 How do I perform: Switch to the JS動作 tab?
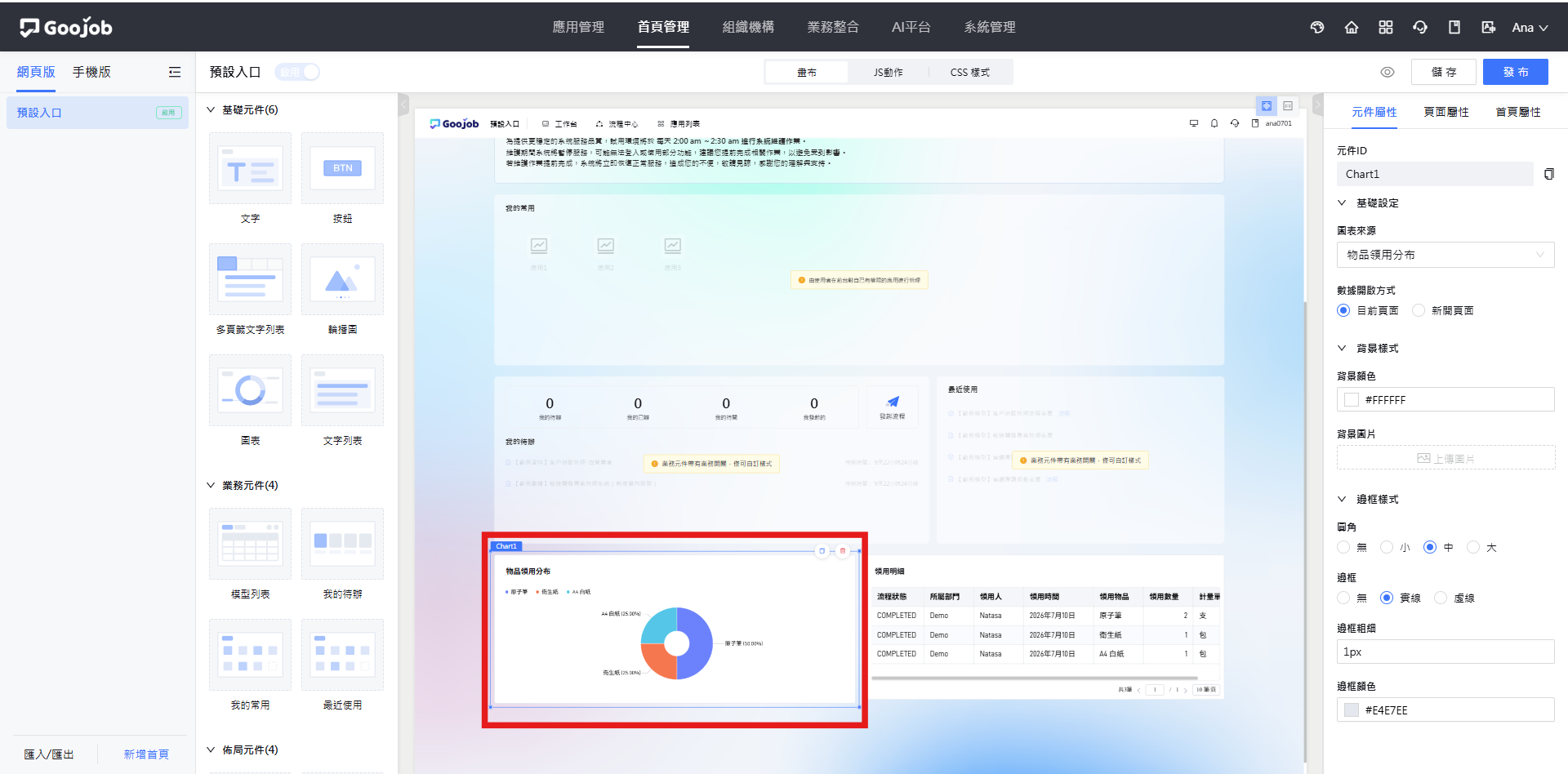(888, 73)
